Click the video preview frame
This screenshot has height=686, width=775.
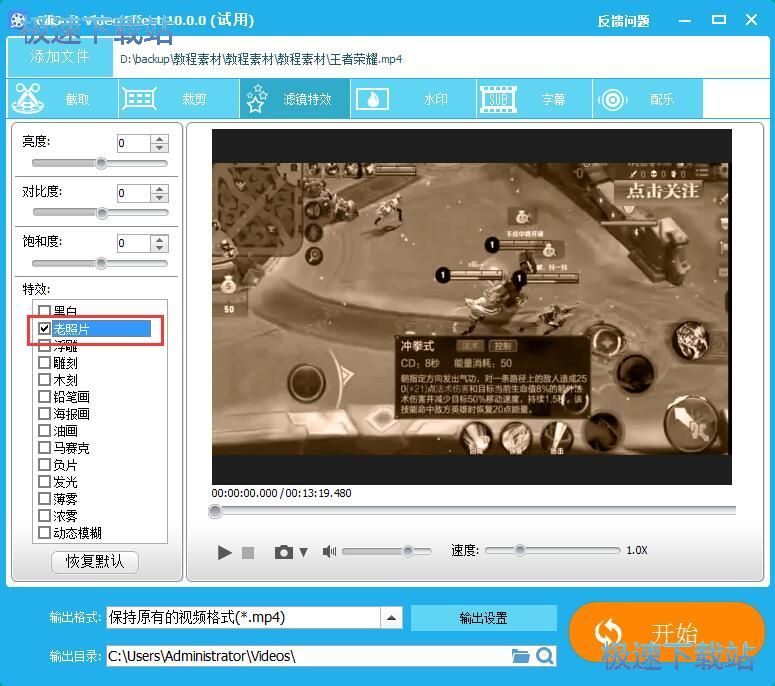(x=472, y=307)
